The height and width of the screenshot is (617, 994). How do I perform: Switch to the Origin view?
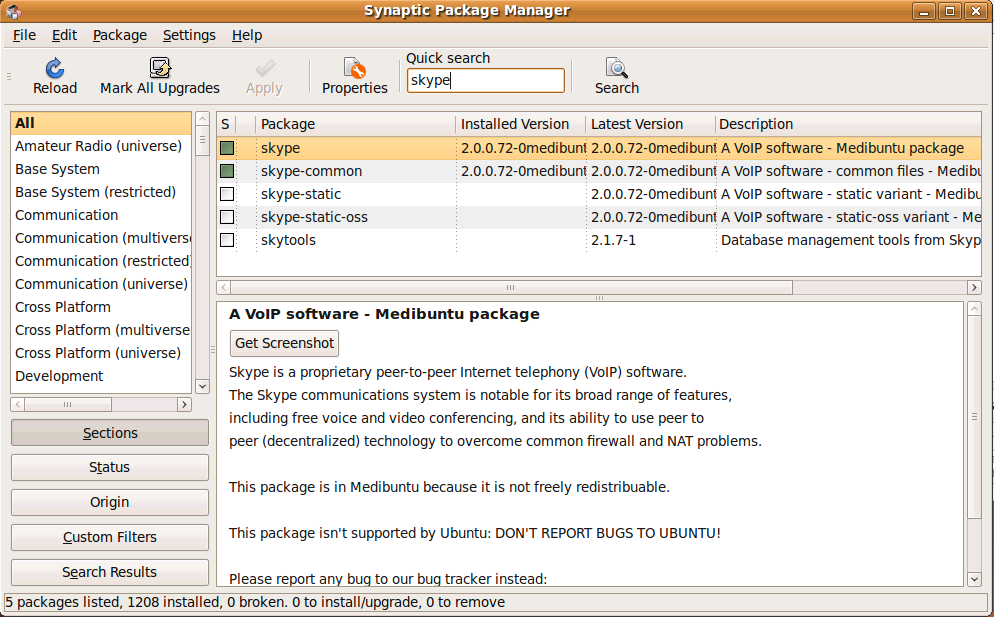pos(110,502)
